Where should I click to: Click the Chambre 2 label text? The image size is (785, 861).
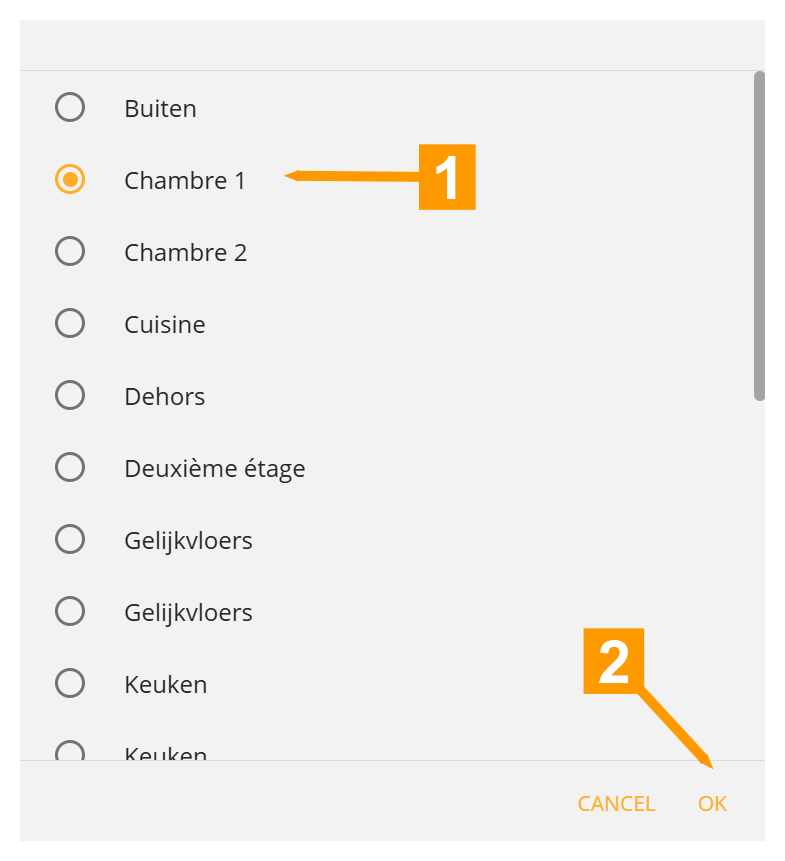coord(185,252)
